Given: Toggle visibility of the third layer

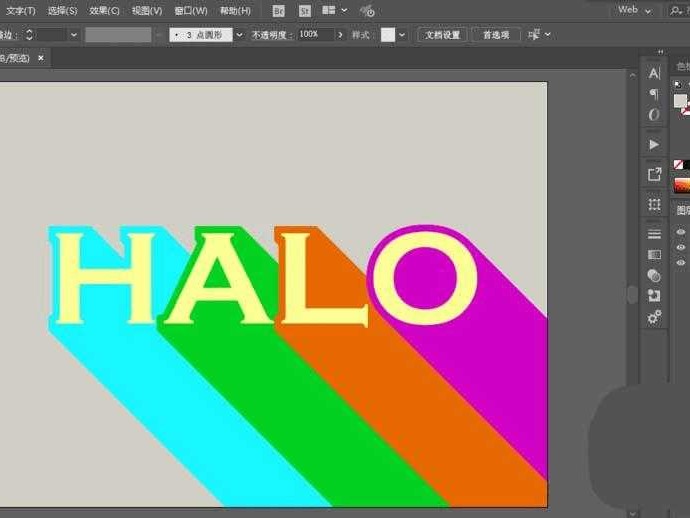Looking at the screenshot, I should pos(681,262).
